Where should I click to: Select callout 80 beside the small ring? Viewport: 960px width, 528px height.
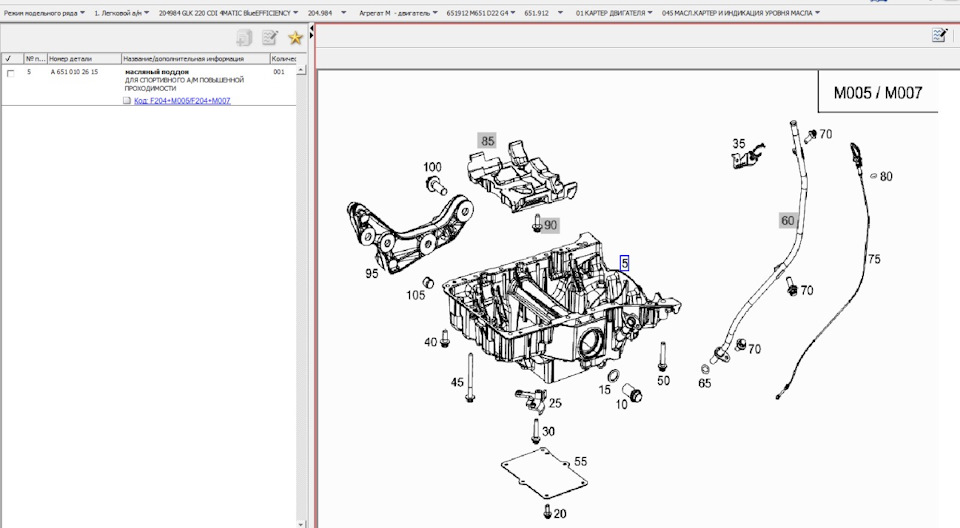point(886,176)
